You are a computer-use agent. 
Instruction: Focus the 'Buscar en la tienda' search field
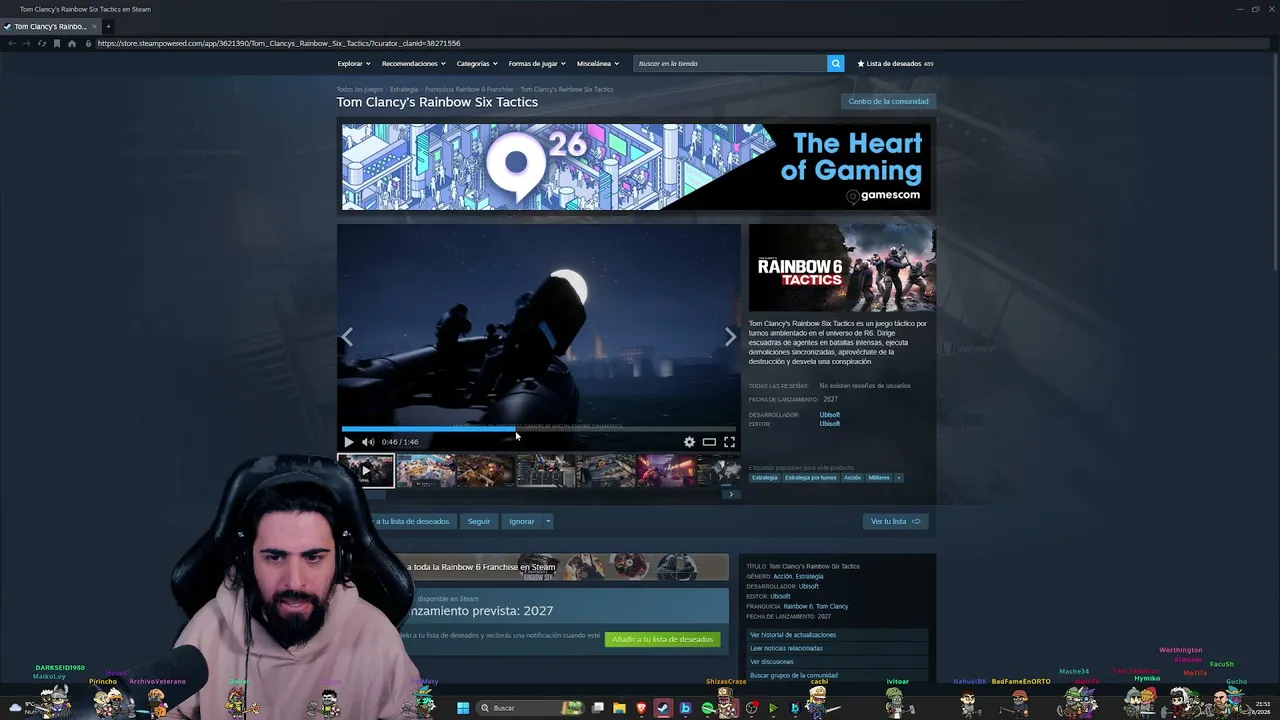[731, 63]
